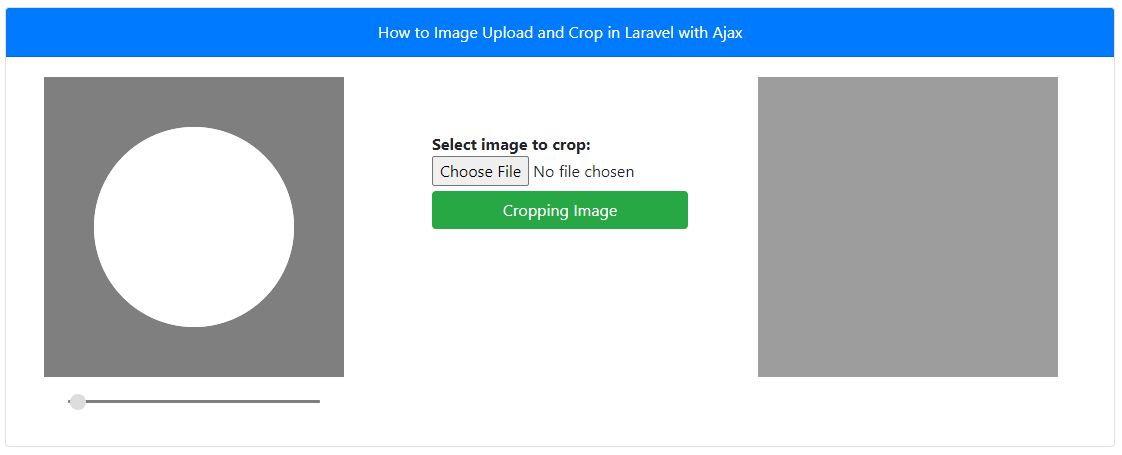1122x455 pixels.
Task: Click the left edge of the white crop circle
Action: point(96,227)
